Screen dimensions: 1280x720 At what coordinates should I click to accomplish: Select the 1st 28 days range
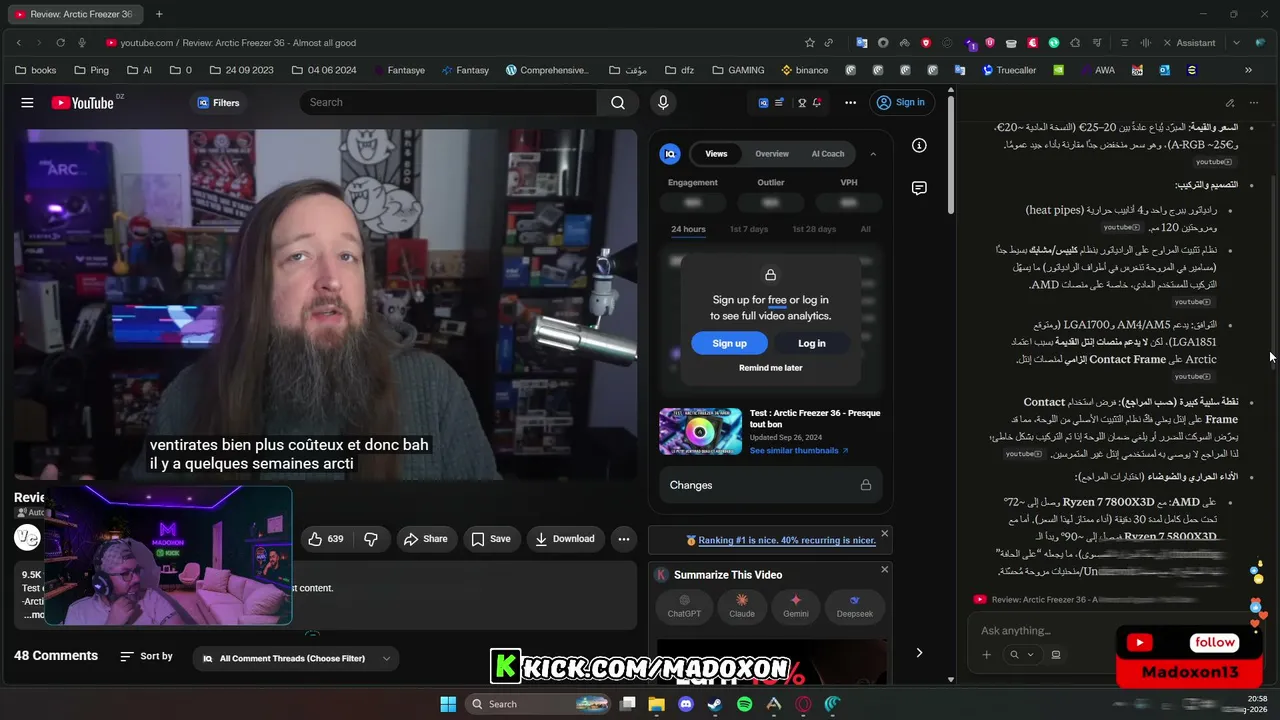click(814, 229)
